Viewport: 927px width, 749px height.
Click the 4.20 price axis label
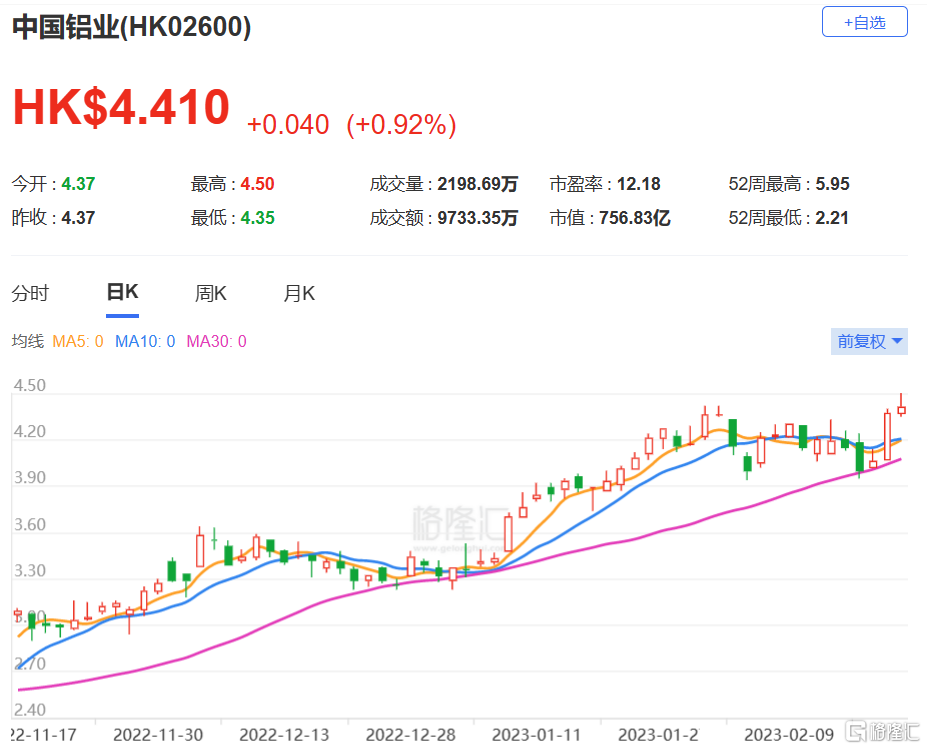[30, 432]
